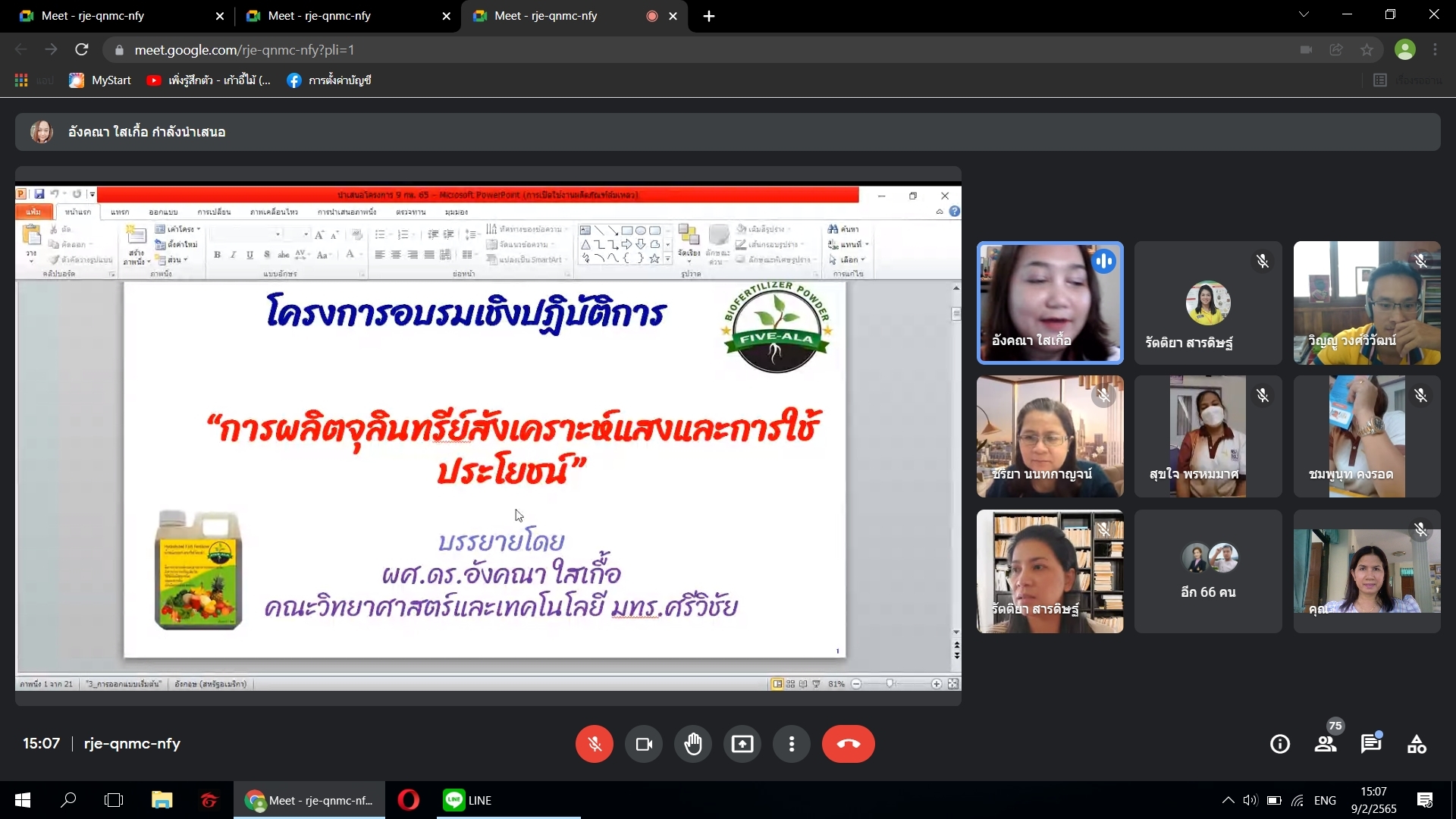Open meeting details info icon

coord(1280,744)
